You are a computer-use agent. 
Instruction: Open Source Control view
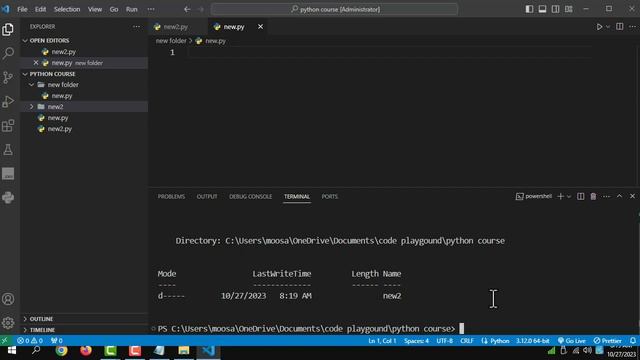[8, 77]
